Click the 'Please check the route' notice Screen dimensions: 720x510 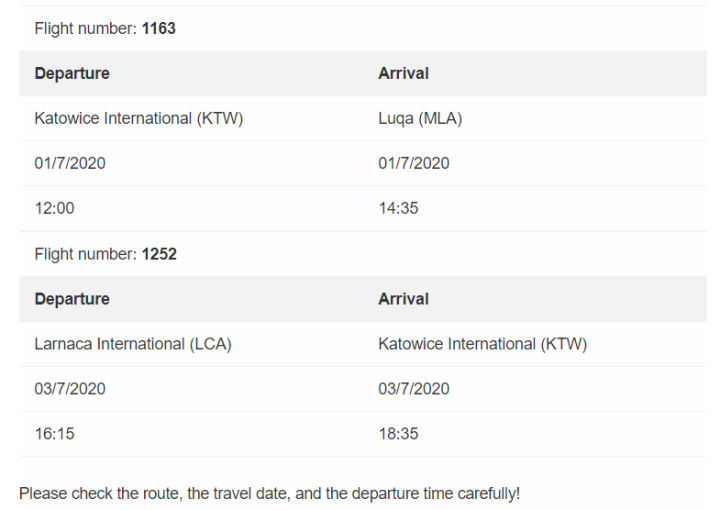coord(269,493)
